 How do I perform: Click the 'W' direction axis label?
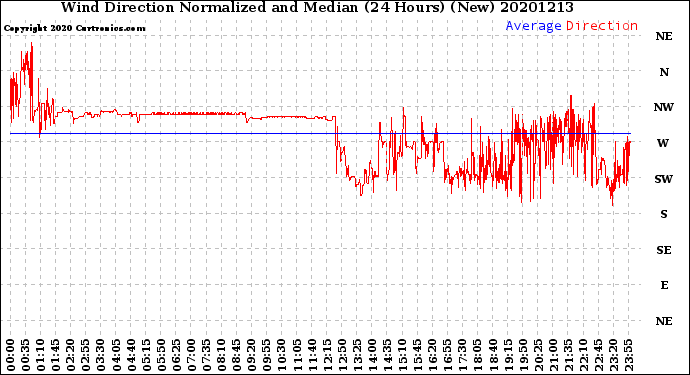663,143
